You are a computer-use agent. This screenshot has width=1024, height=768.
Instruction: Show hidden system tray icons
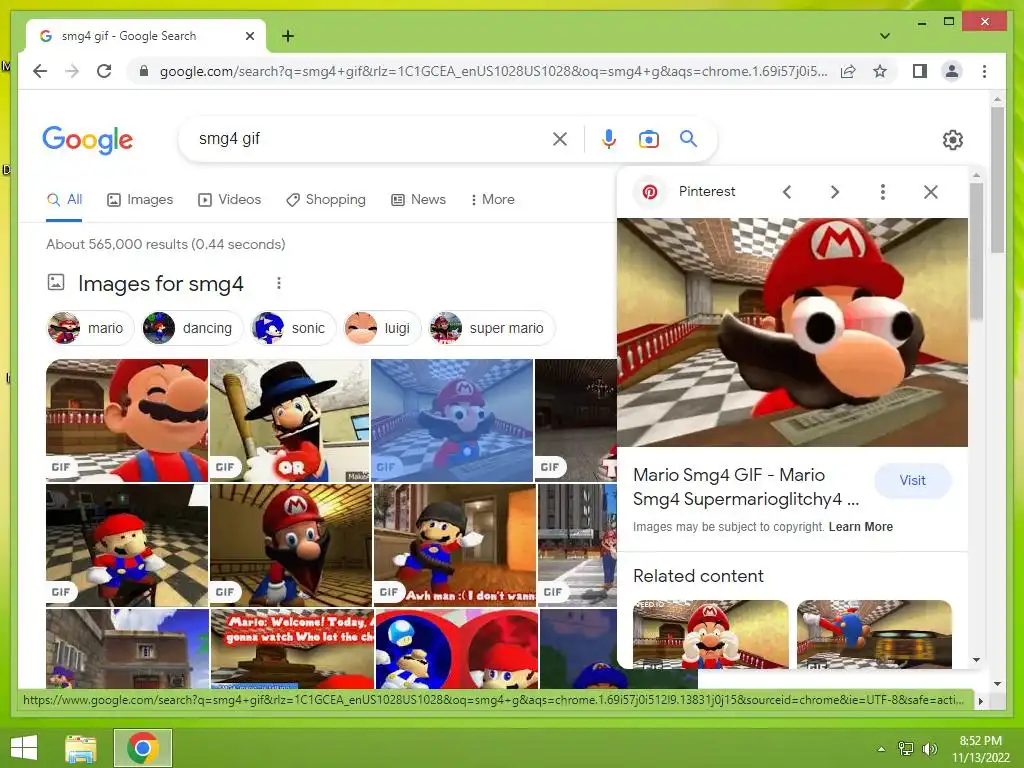click(881, 749)
